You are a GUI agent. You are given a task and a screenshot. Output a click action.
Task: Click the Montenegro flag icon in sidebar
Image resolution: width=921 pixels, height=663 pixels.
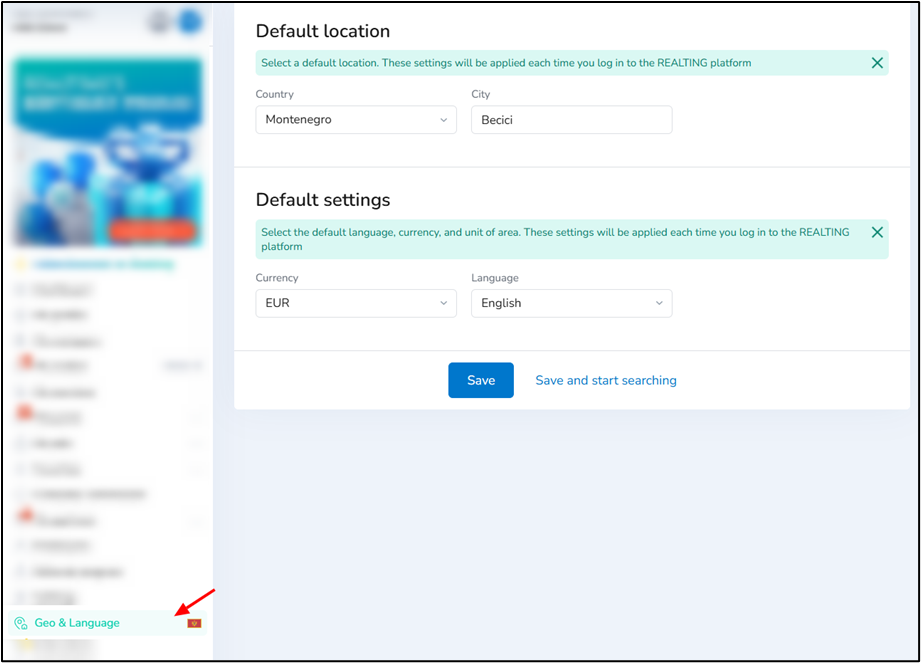point(194,623)
